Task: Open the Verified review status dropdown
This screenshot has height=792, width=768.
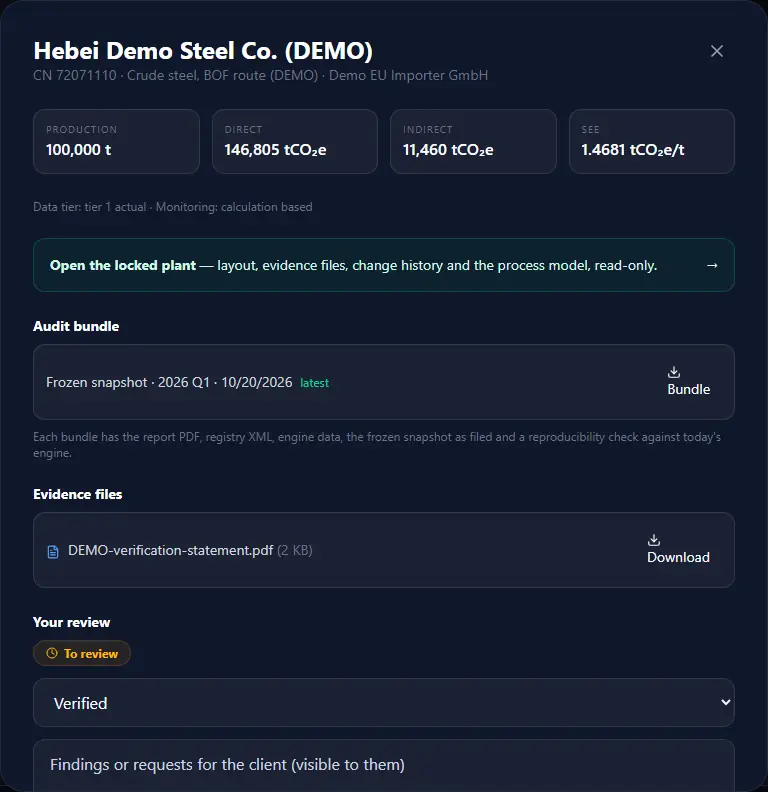Action: coord(383,703)
